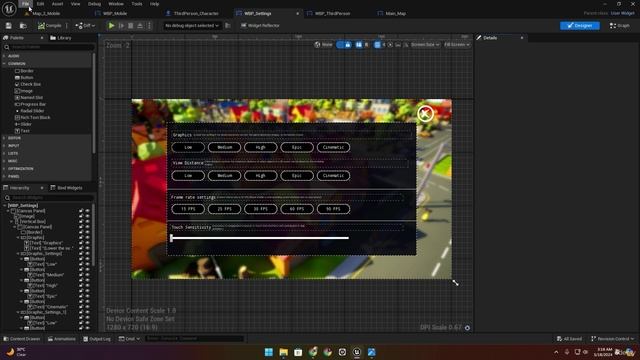Click the hierarchy Search Widgets field
The width and height of the screenshot is (640, 360).
[x=49, y=198]
